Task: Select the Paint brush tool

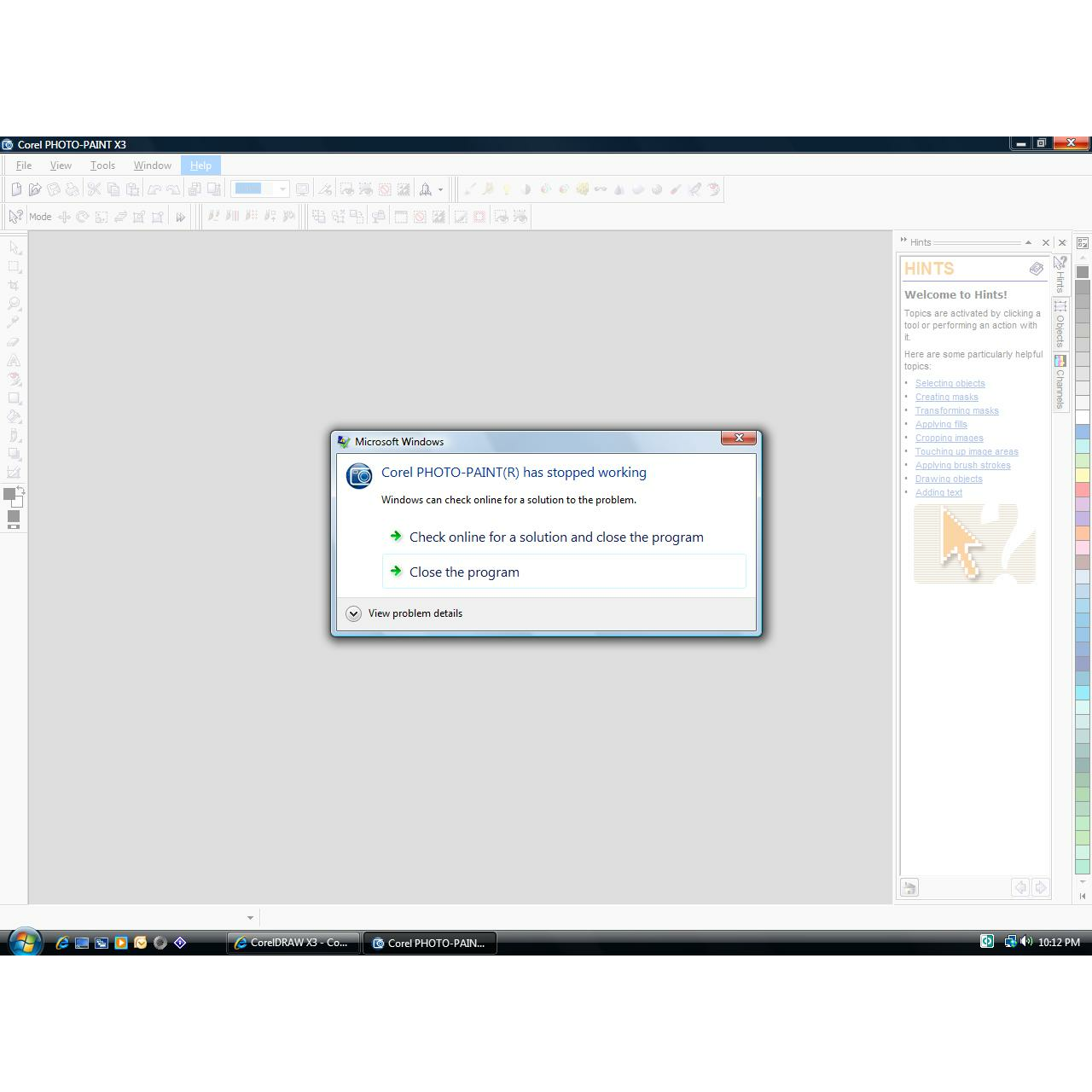Action: coord(15,435)
